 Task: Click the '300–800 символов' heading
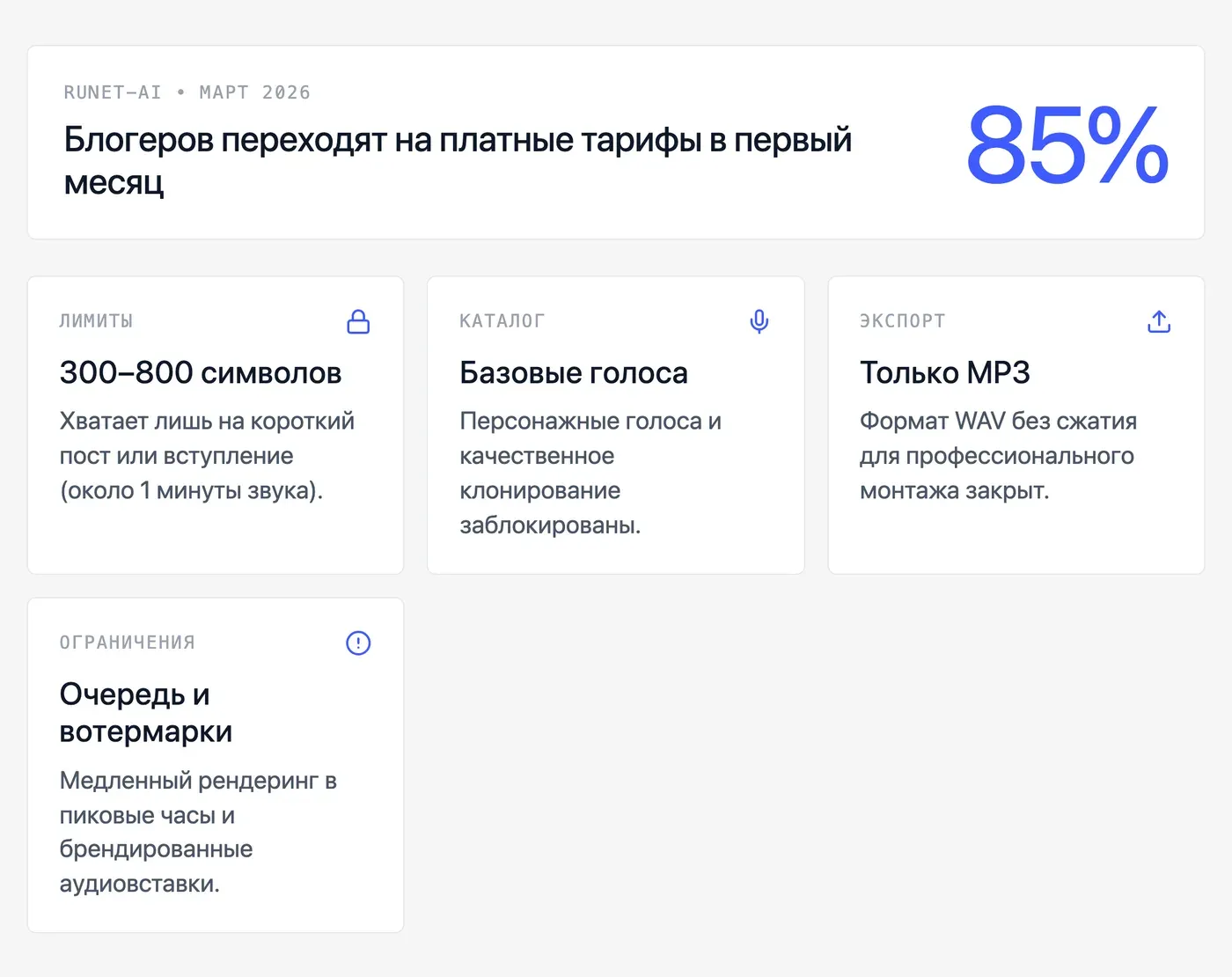click(201, 372)
